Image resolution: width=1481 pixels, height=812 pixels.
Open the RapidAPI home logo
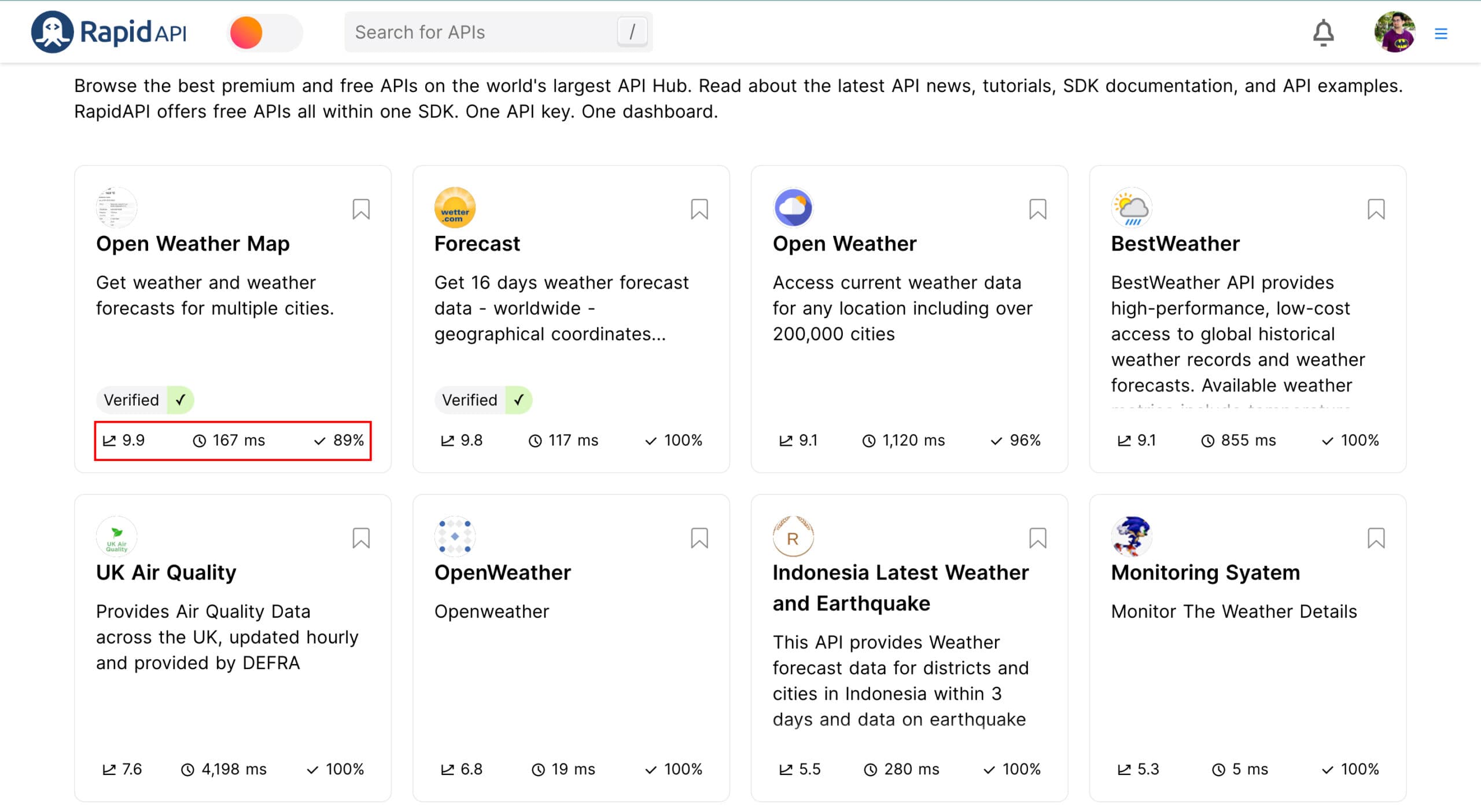(x=109, y=32)
